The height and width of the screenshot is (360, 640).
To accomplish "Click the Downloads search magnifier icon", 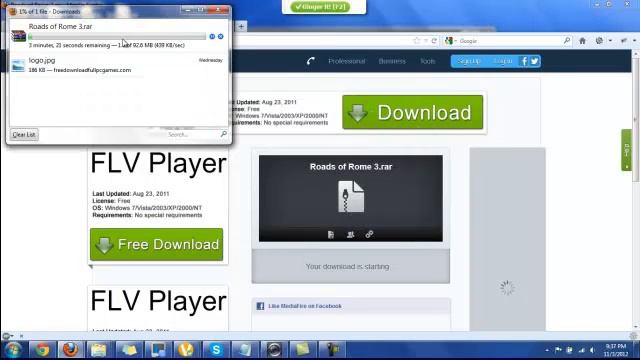I will click(x=223, y=134).
